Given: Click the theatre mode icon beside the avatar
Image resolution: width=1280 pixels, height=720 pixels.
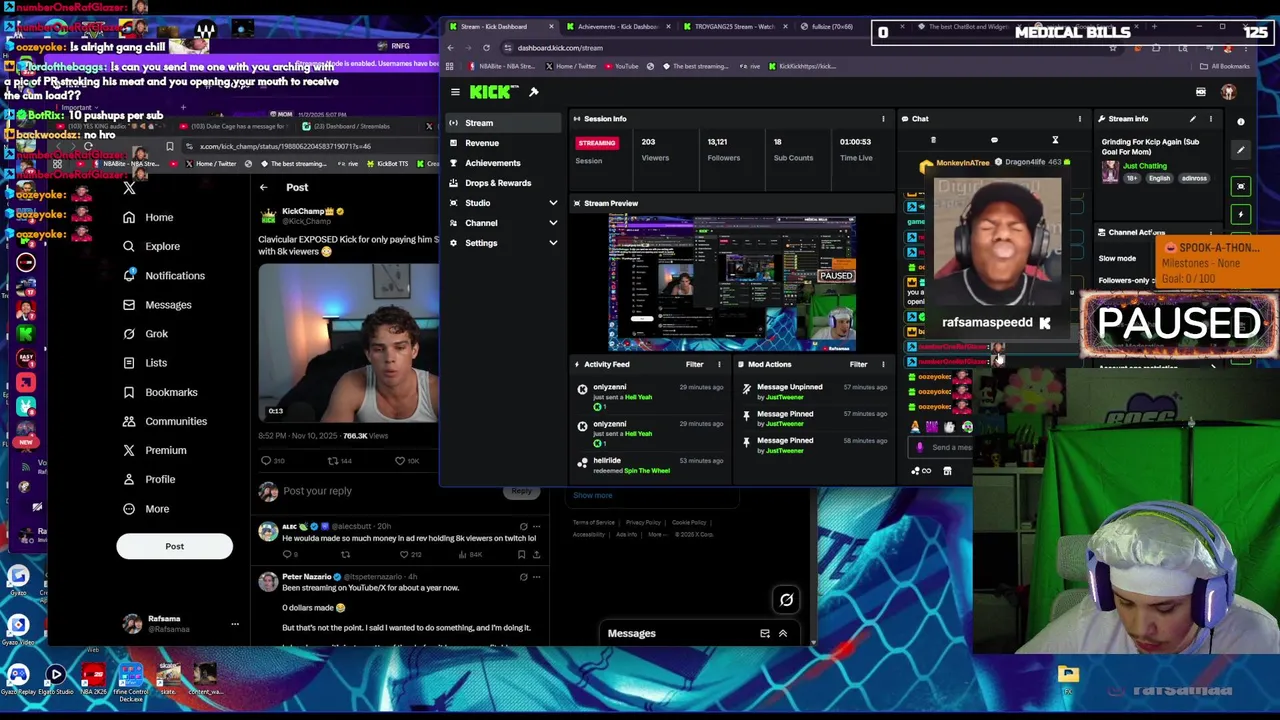Looking at the screenshot, I should (x=1201, y=92).
